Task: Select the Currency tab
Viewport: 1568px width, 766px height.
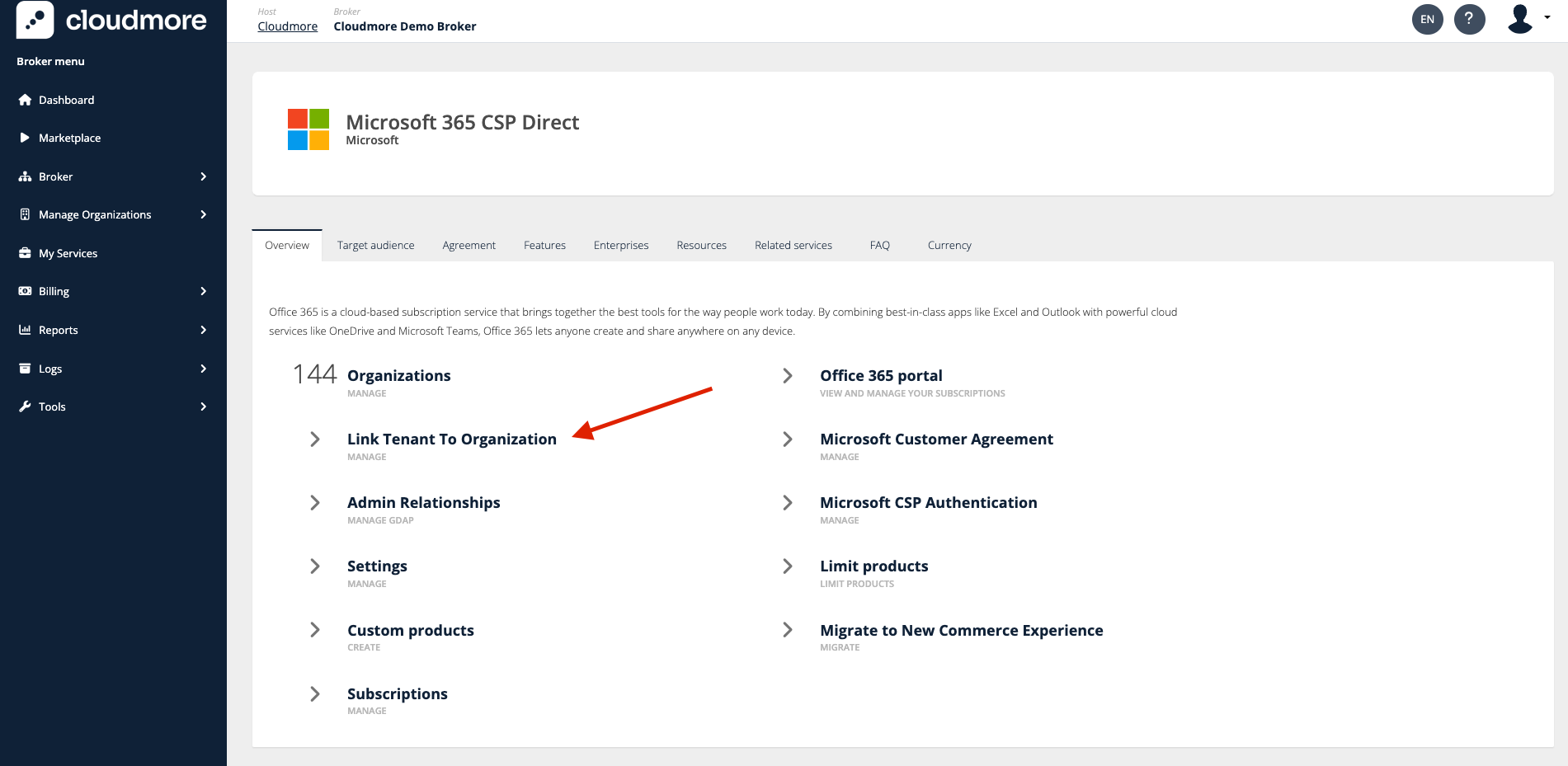Action: (949, 245)
